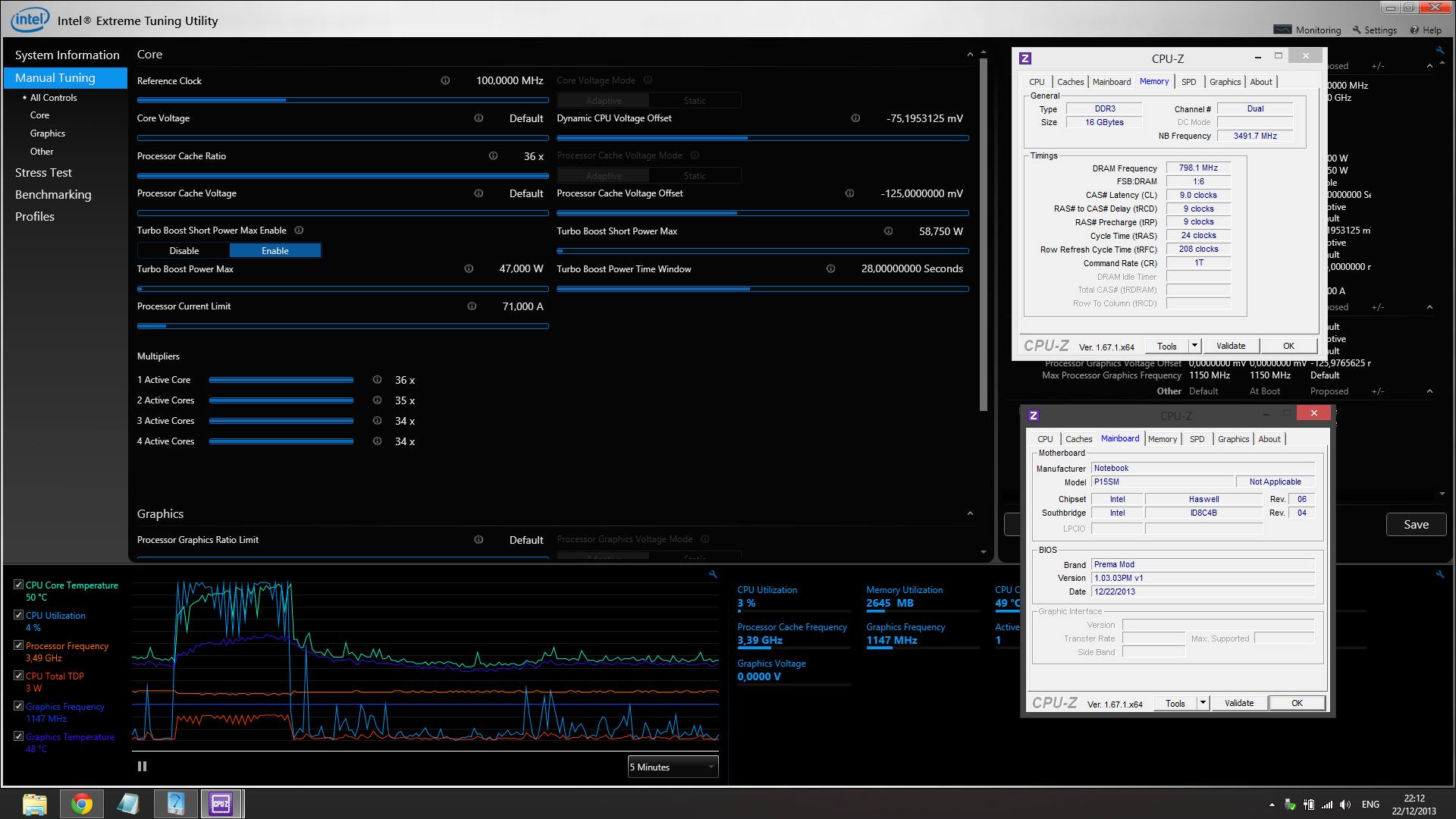Select Enable for Turbo Boost Short Power Max

pos(275,251)
